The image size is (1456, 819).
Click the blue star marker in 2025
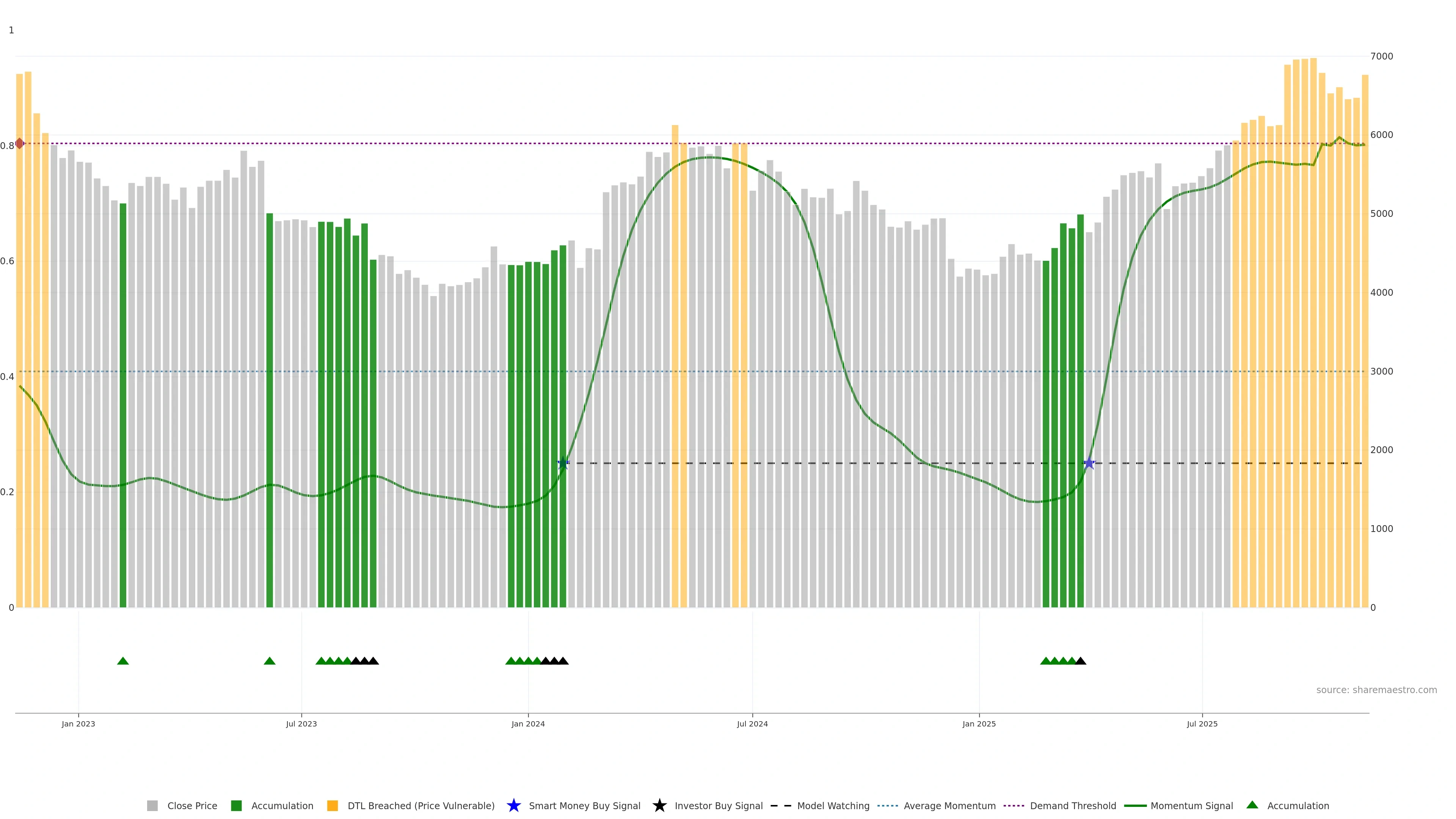click(1089, 463)
